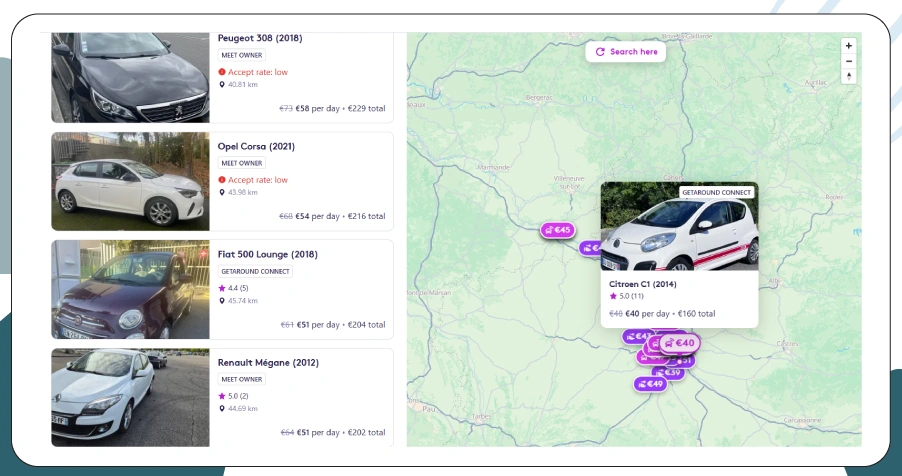Select the €49 map price marker

point(651,384)
